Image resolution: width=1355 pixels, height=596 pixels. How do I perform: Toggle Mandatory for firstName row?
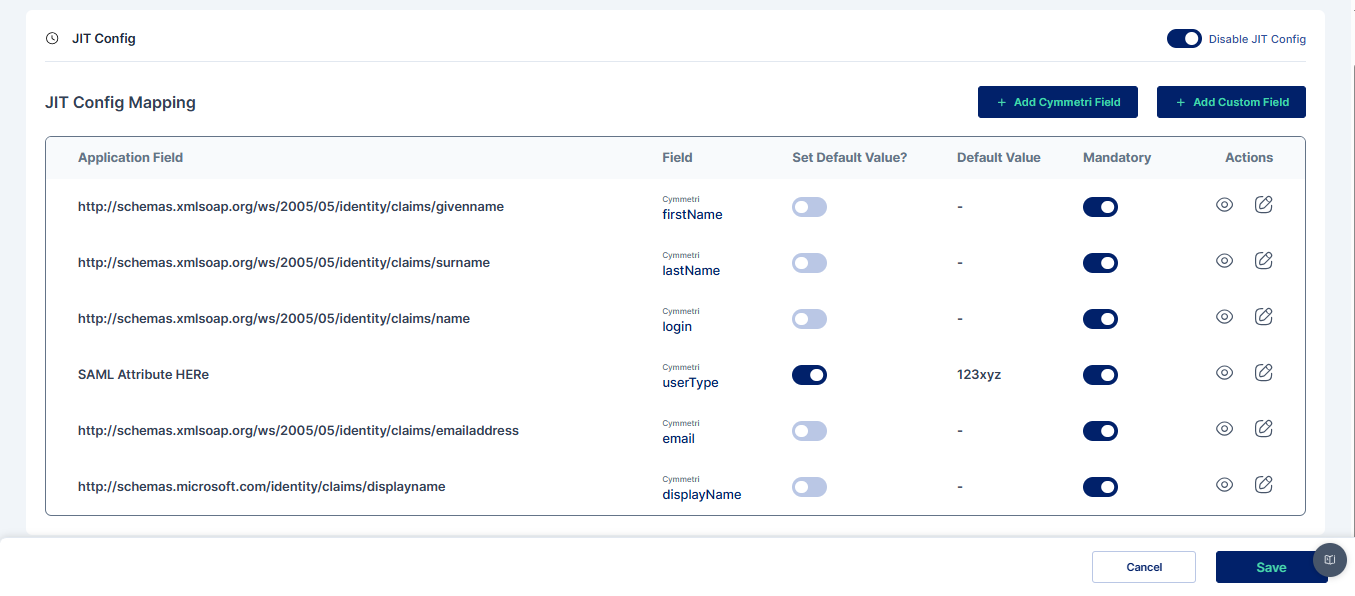point(1100,207)
